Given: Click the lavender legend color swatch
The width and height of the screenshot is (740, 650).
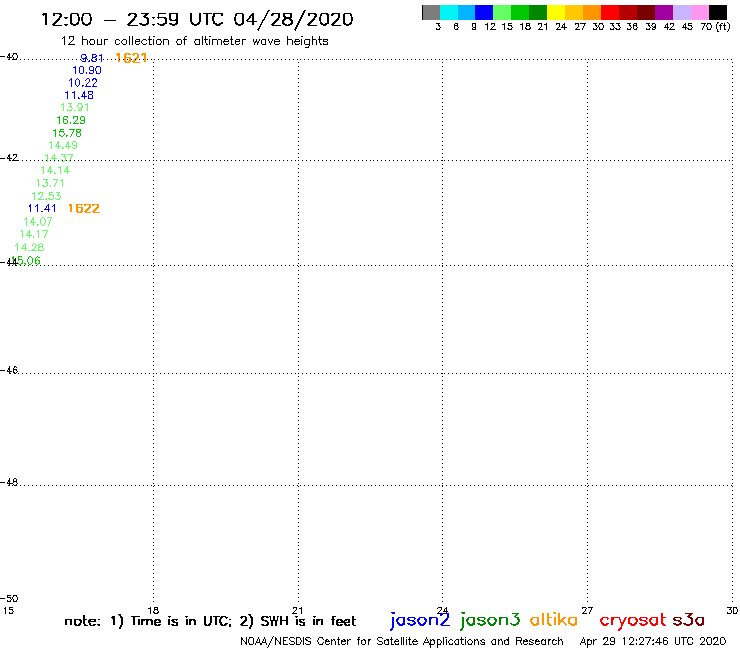Looking at the screenshot, I should 681,12.
